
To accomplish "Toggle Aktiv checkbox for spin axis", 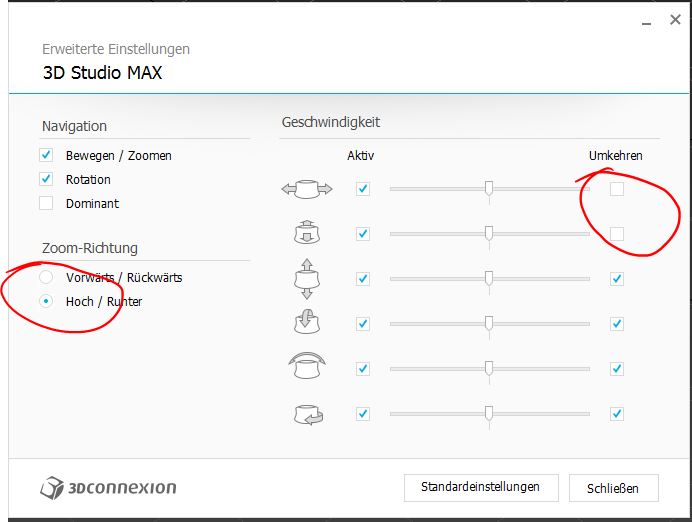I will tap(363, 414).
